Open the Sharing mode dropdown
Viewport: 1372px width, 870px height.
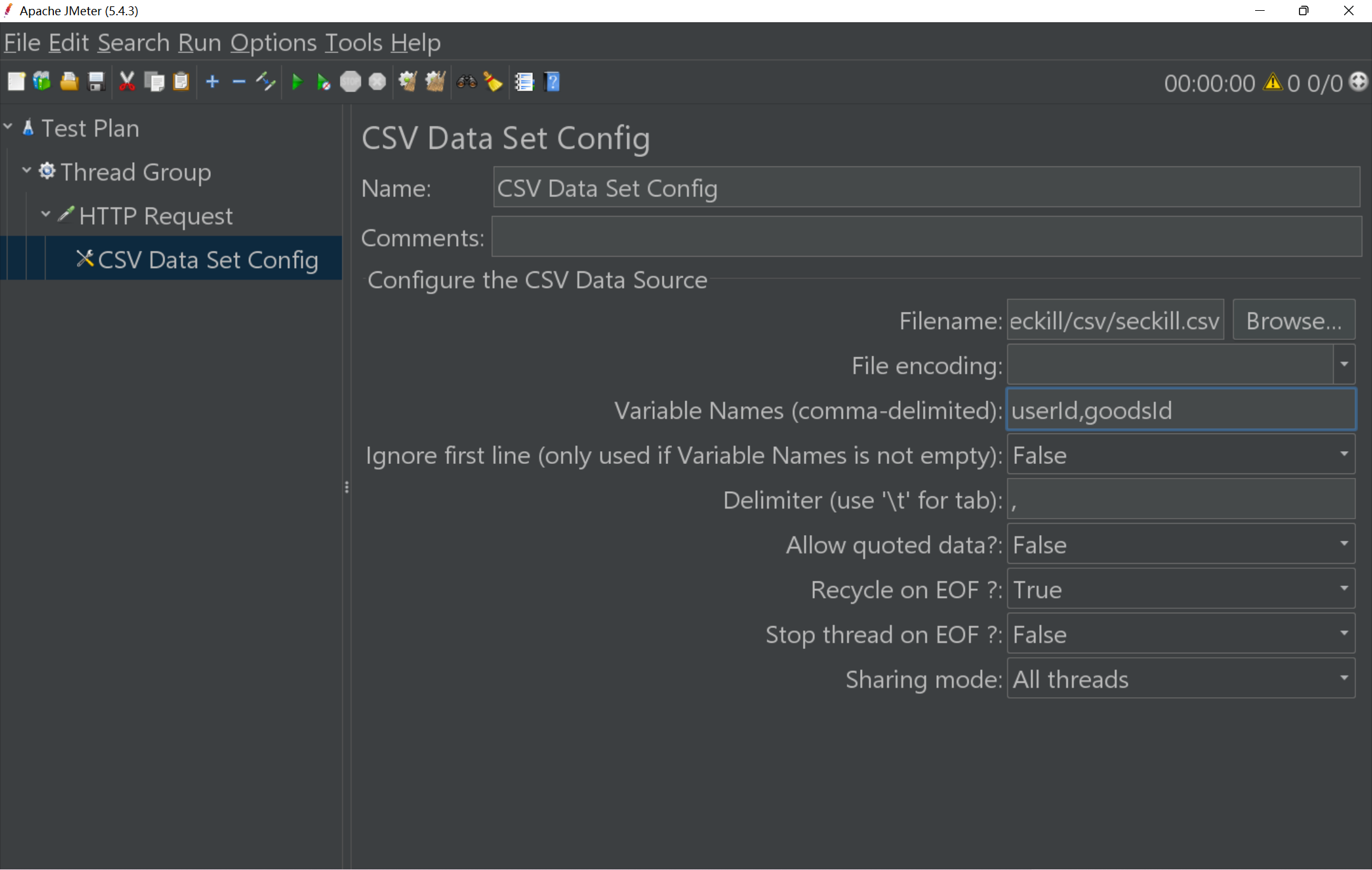(1344, 678)
